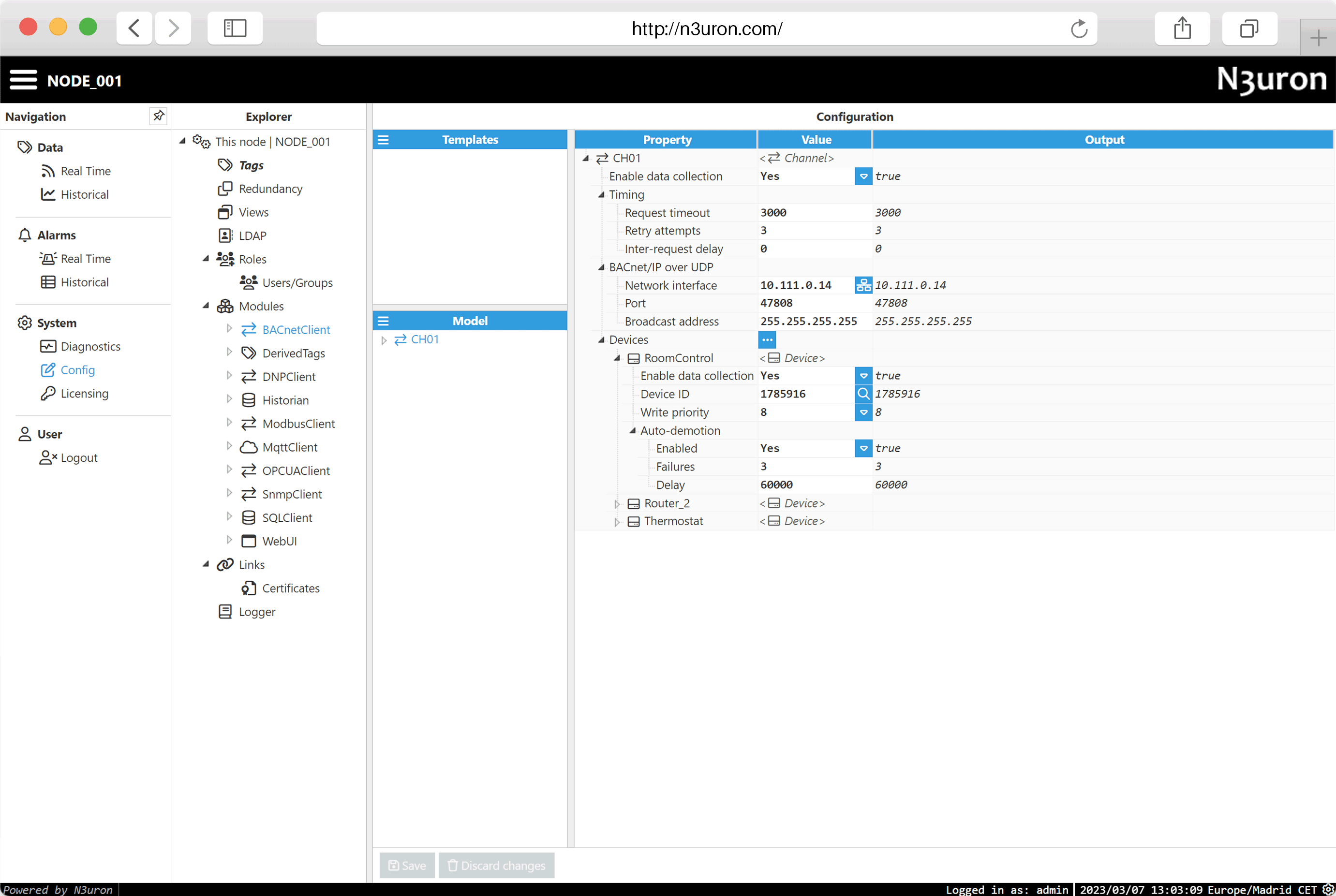
Task: Click the browser reload icon
Action: (x=1079, y=29)
